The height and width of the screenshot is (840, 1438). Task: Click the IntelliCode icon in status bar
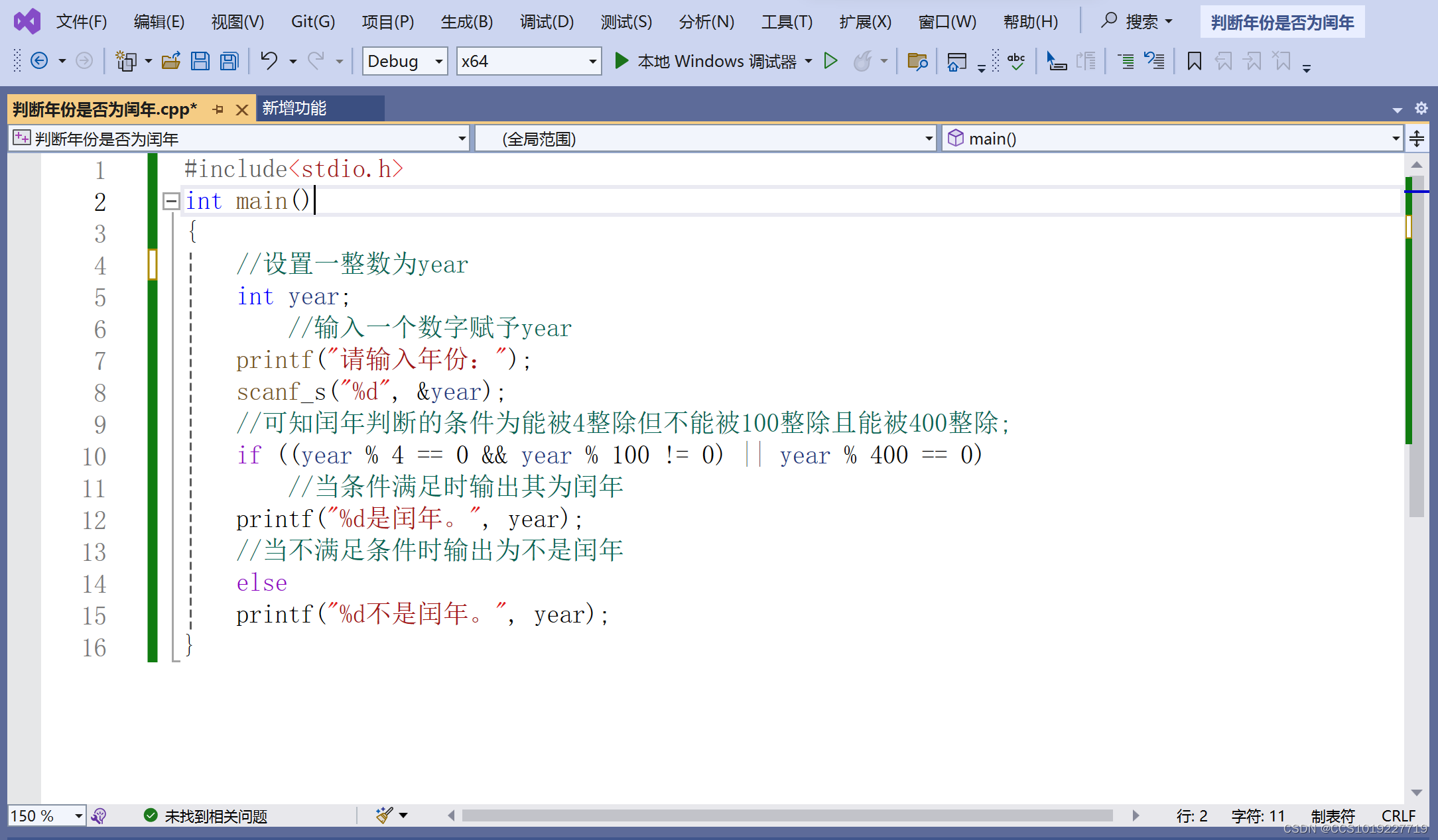pyautogui.click(x=99, y=815)
